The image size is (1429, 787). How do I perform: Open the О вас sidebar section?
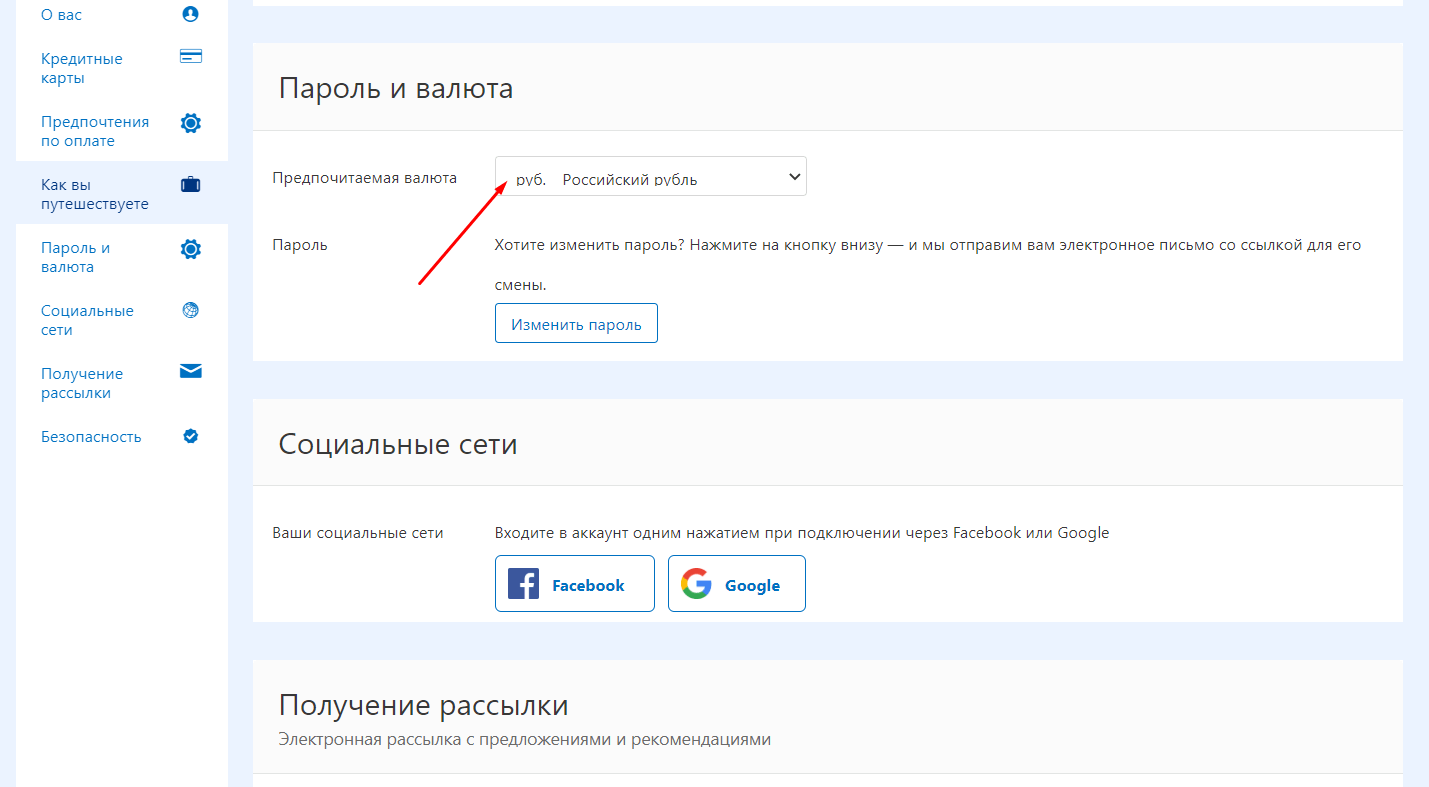click(x=61, y=15)
